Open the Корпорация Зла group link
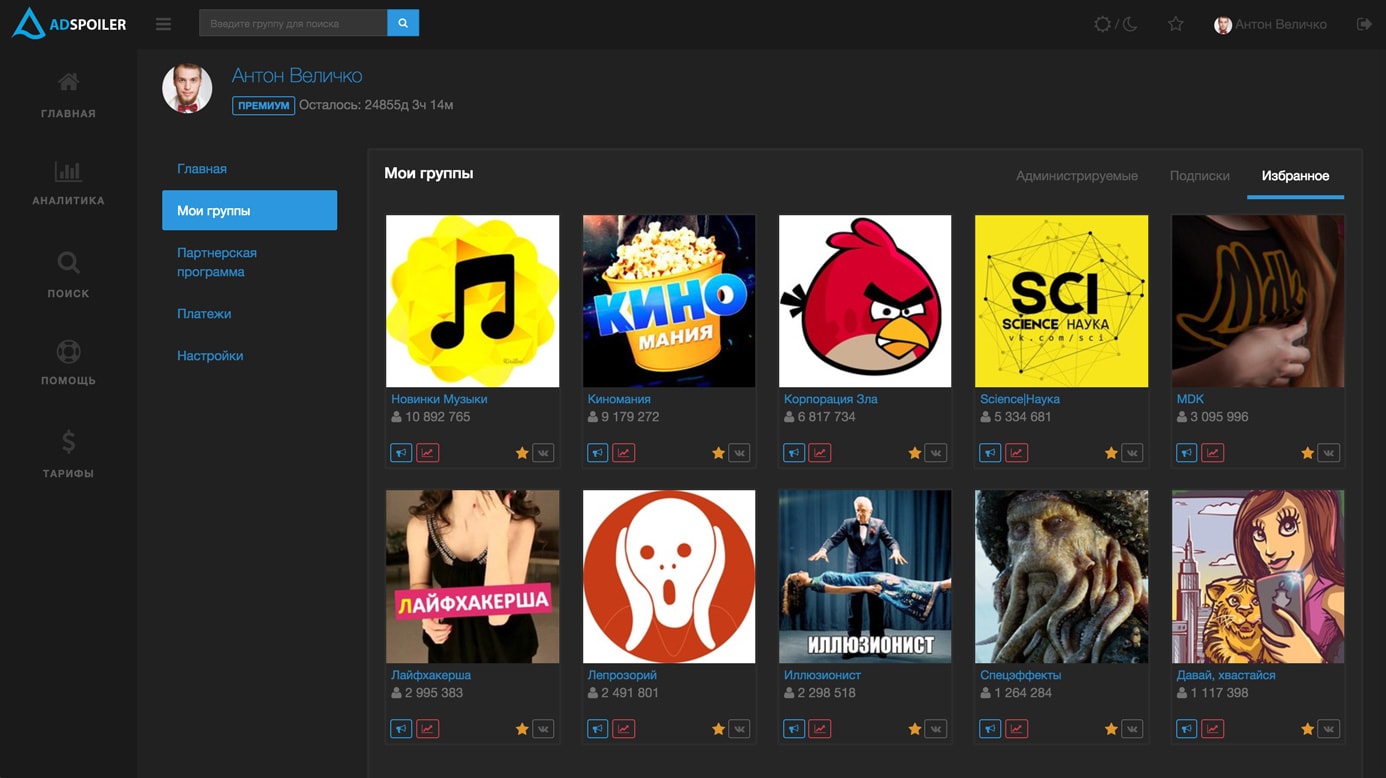1386x778 pixels. (x=830, y=399)
